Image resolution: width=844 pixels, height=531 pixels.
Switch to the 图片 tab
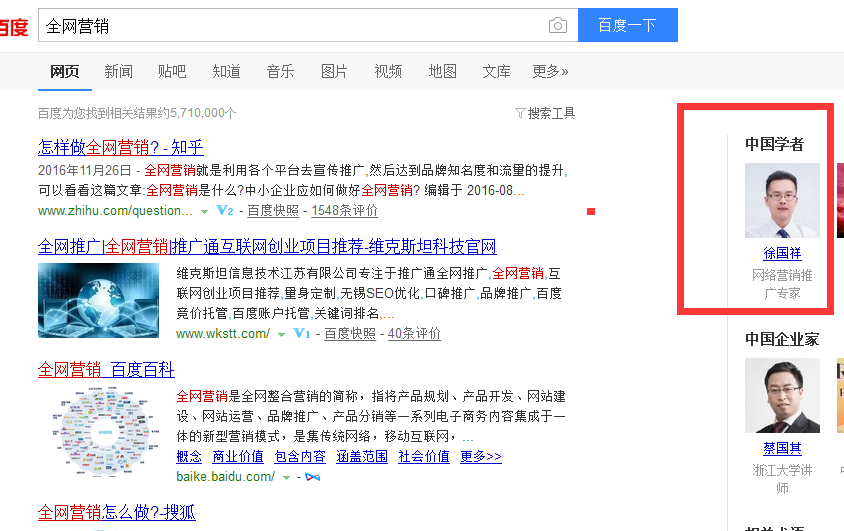tap(334, 71)
